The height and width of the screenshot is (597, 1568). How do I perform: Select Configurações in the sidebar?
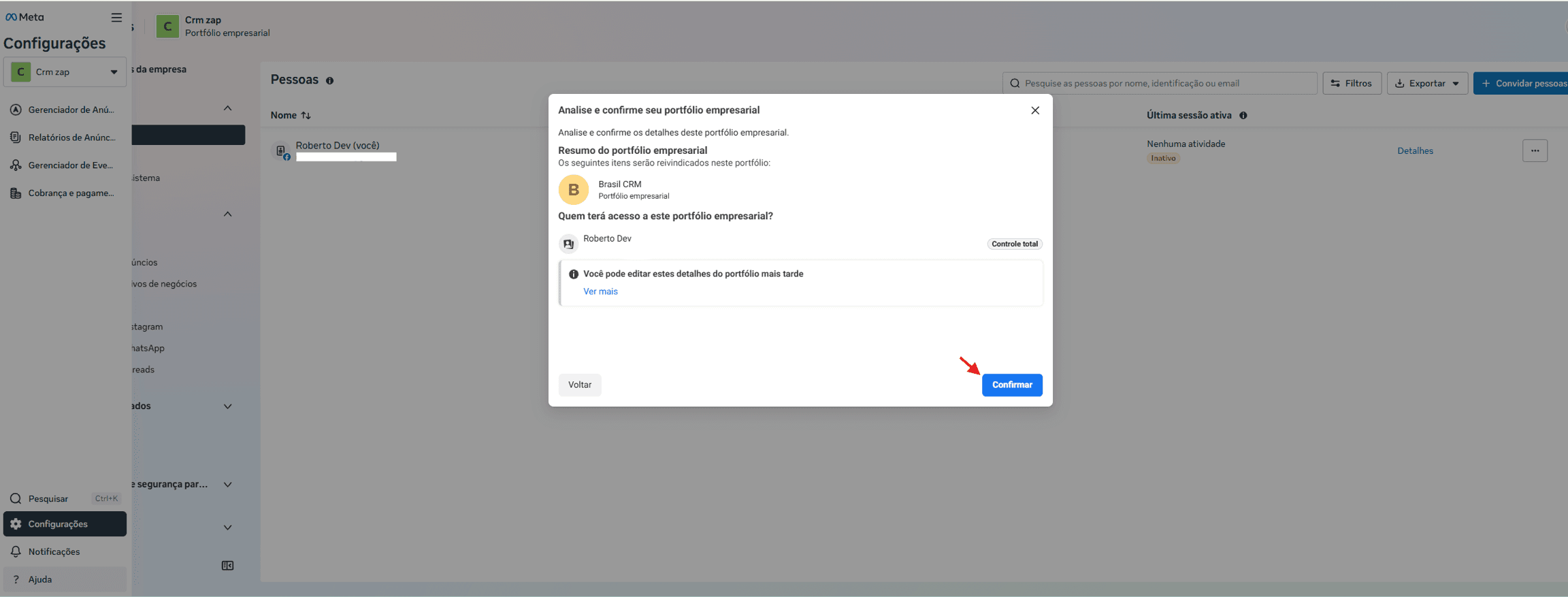point(65,524)
